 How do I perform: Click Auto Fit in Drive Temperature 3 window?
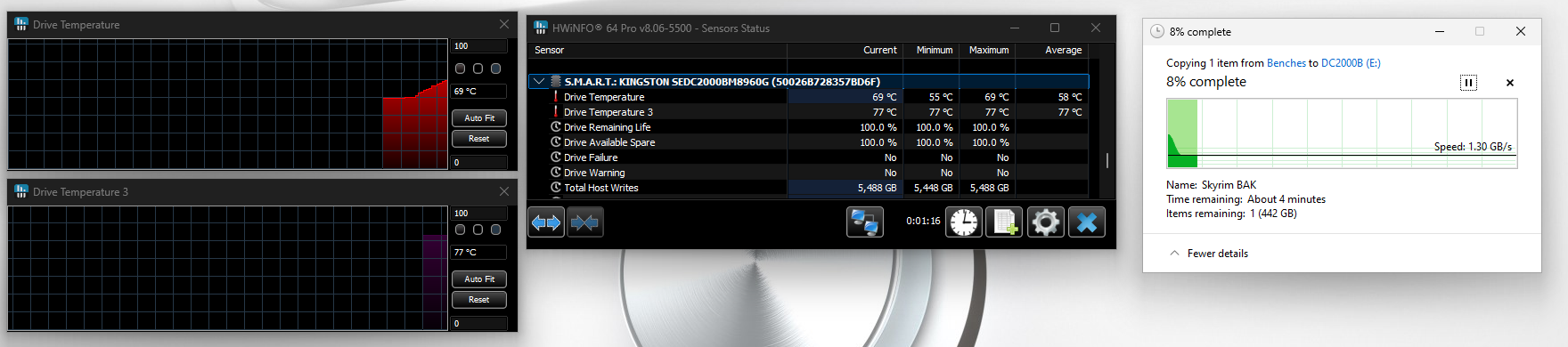pyautogui.click(x=479, y=279)
